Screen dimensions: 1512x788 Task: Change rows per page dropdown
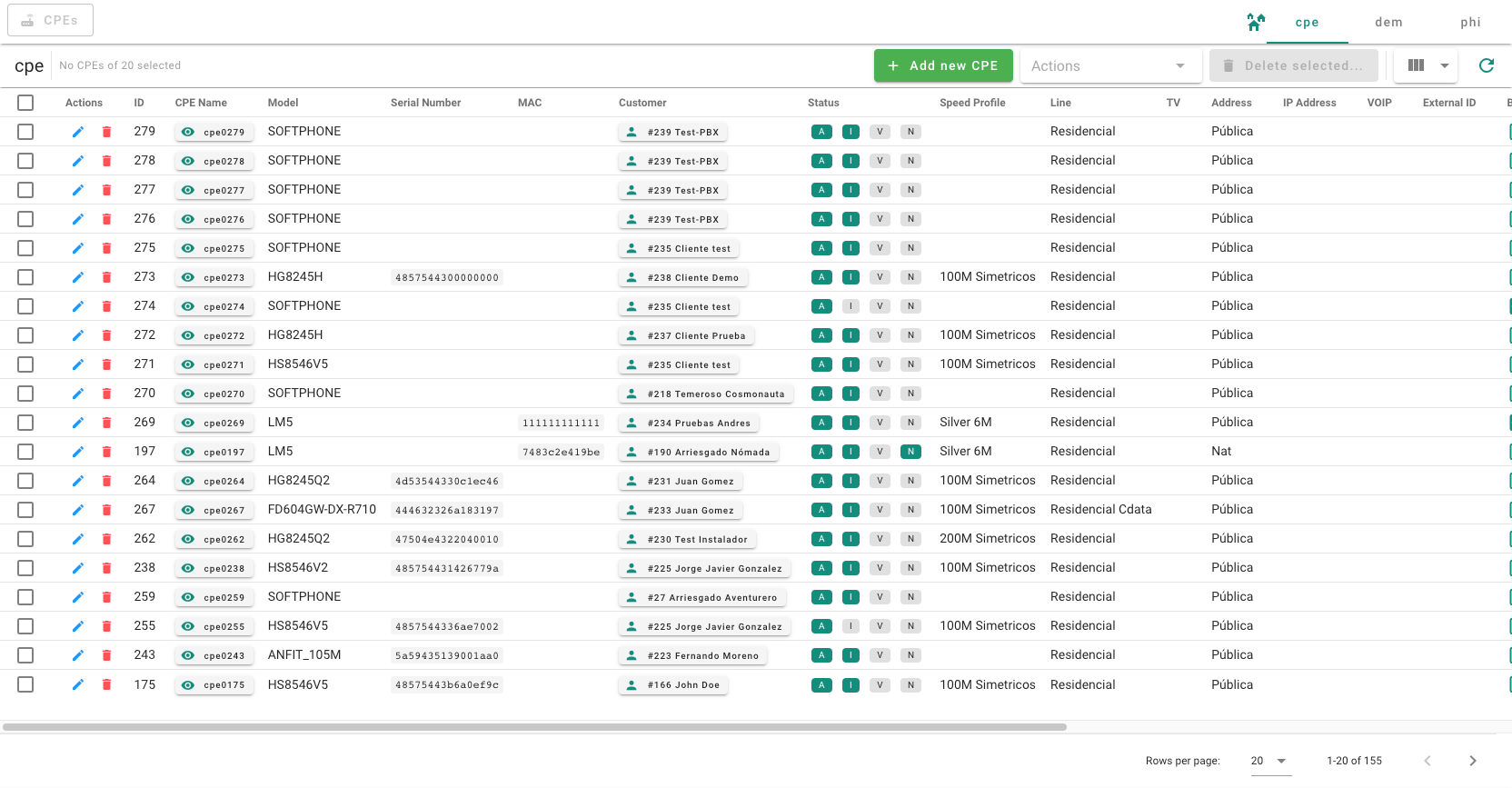(x=1270, y=761)
